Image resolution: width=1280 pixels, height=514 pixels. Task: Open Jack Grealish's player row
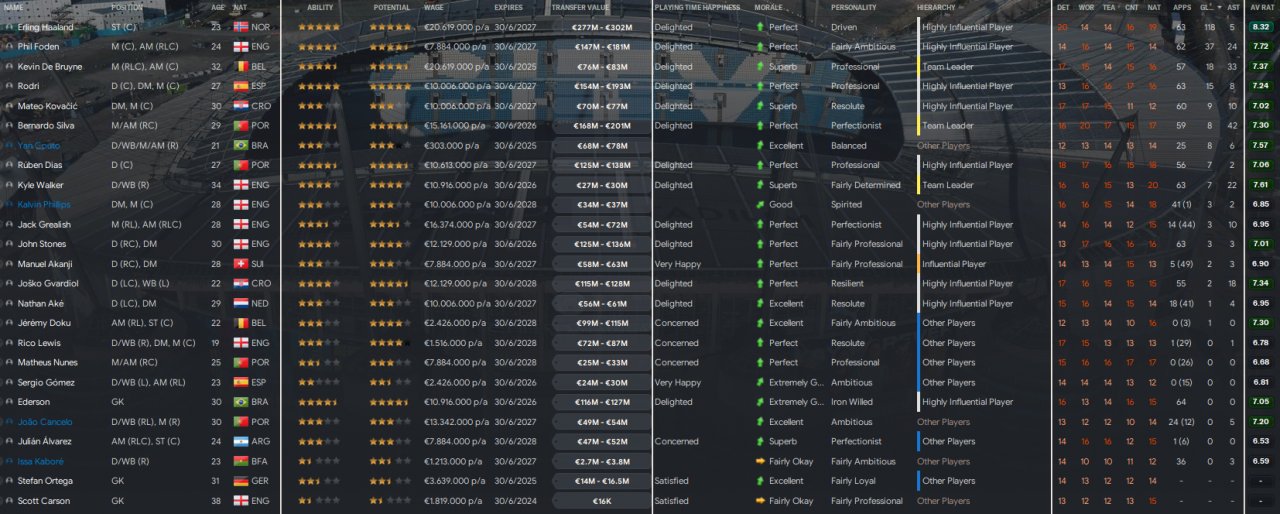[x=640, y=225]
